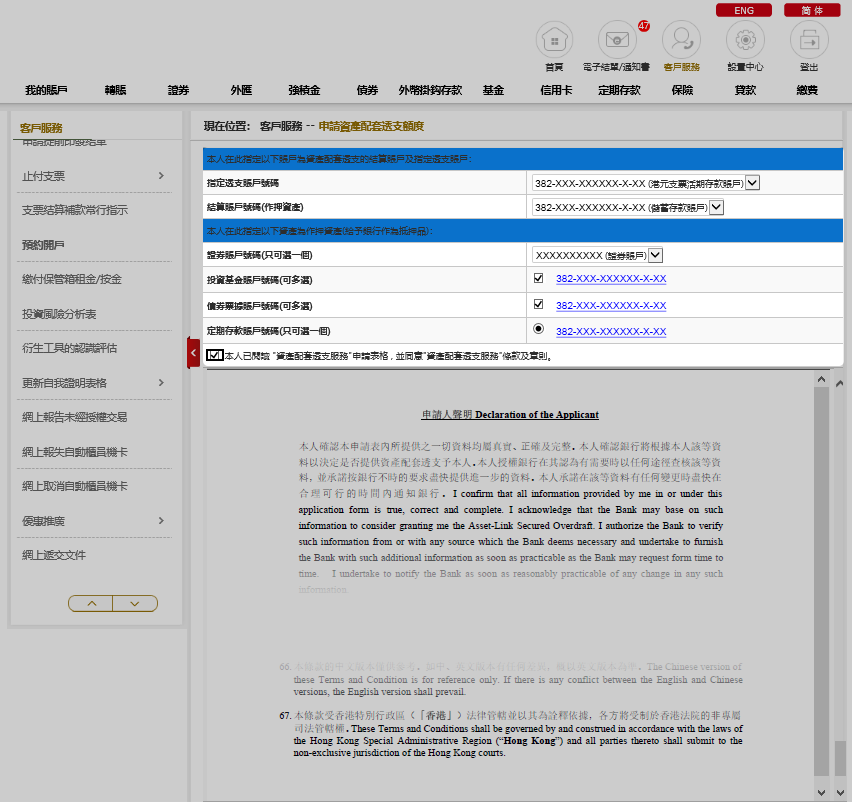Collapse the sidebar with the red arrow tab

[193, 352]
